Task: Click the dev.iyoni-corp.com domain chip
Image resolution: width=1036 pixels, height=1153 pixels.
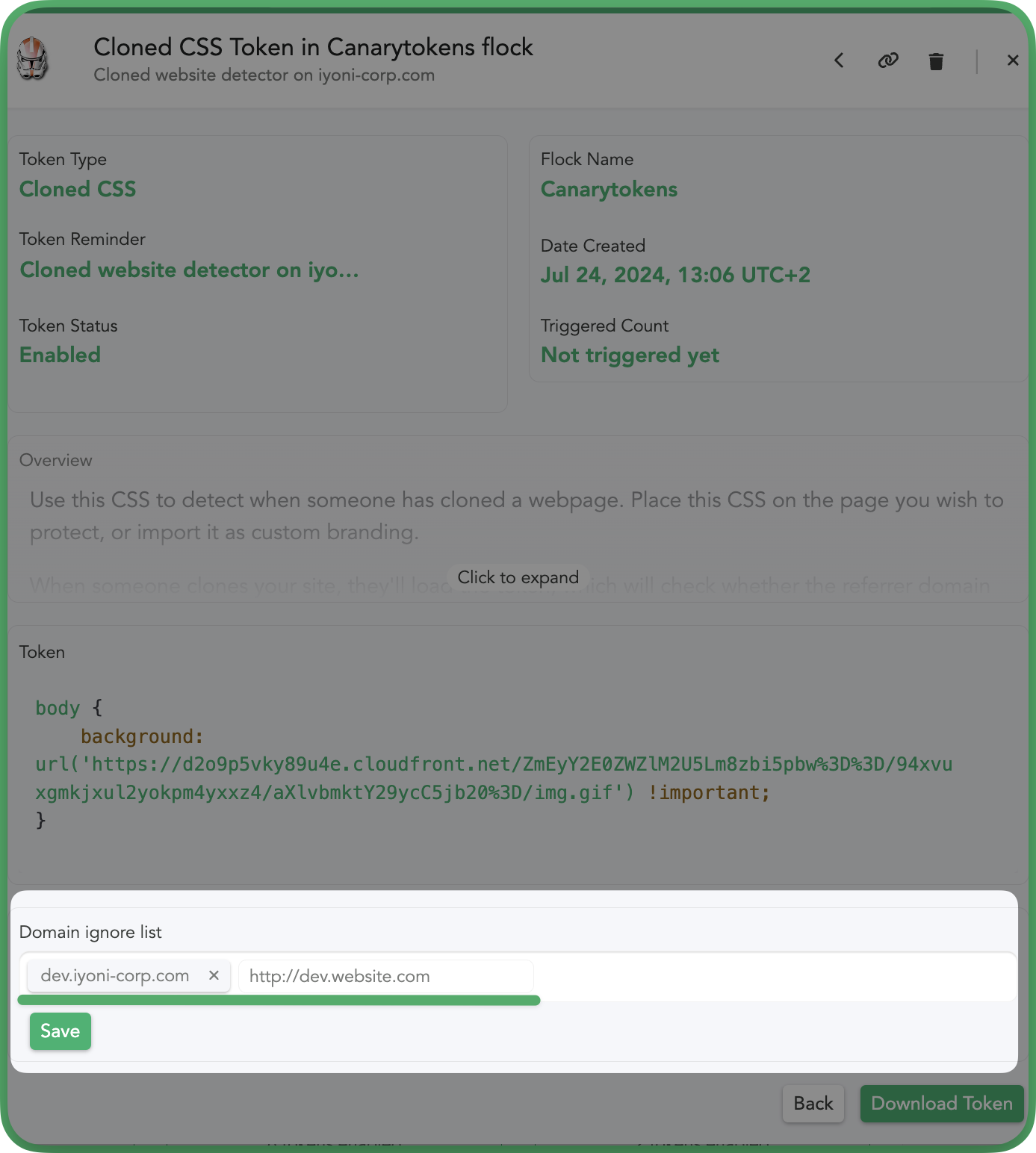Action: pos(115,975)
